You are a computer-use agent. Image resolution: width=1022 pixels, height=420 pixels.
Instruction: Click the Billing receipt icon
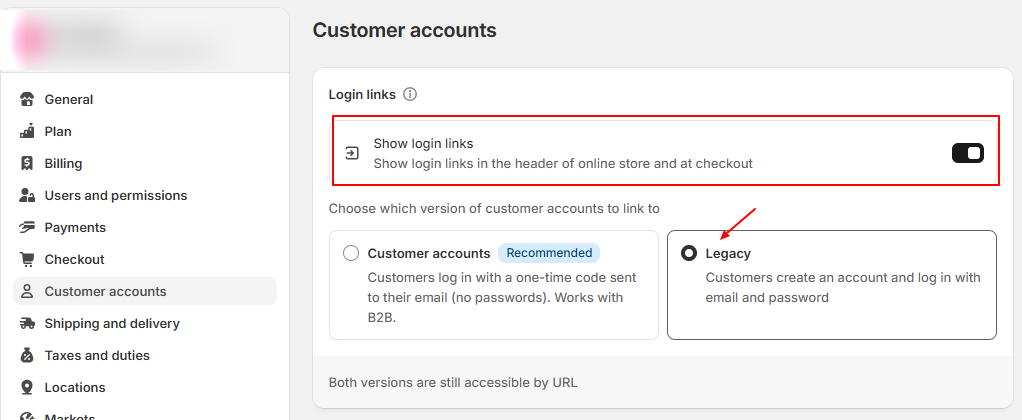click(27, 163)
